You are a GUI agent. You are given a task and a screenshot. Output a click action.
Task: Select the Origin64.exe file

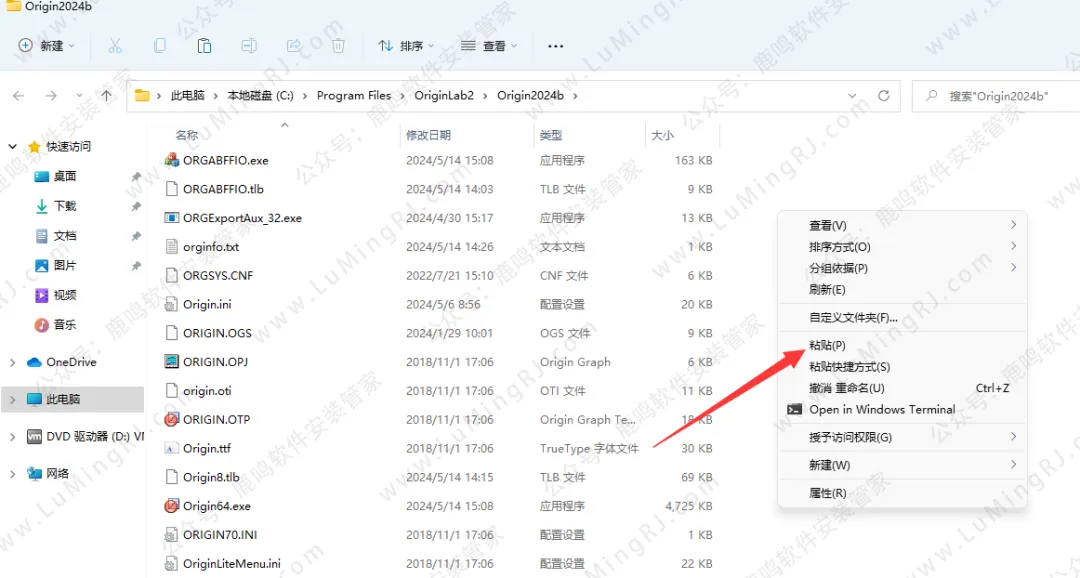[x=217, y=506]
